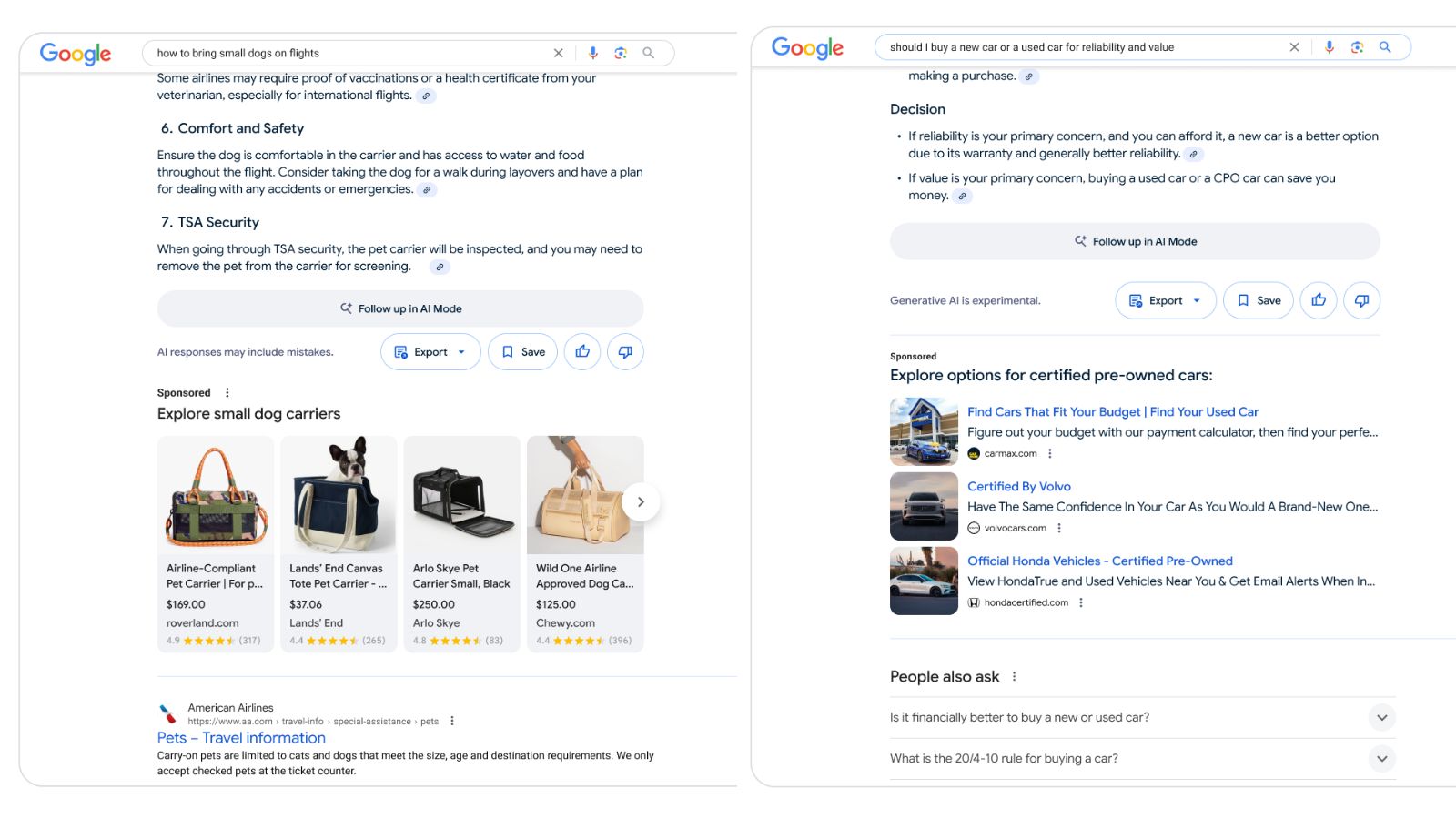1456x819 pixels.
Task: Clear the dog flights search query with X
Action: point(558,53)
